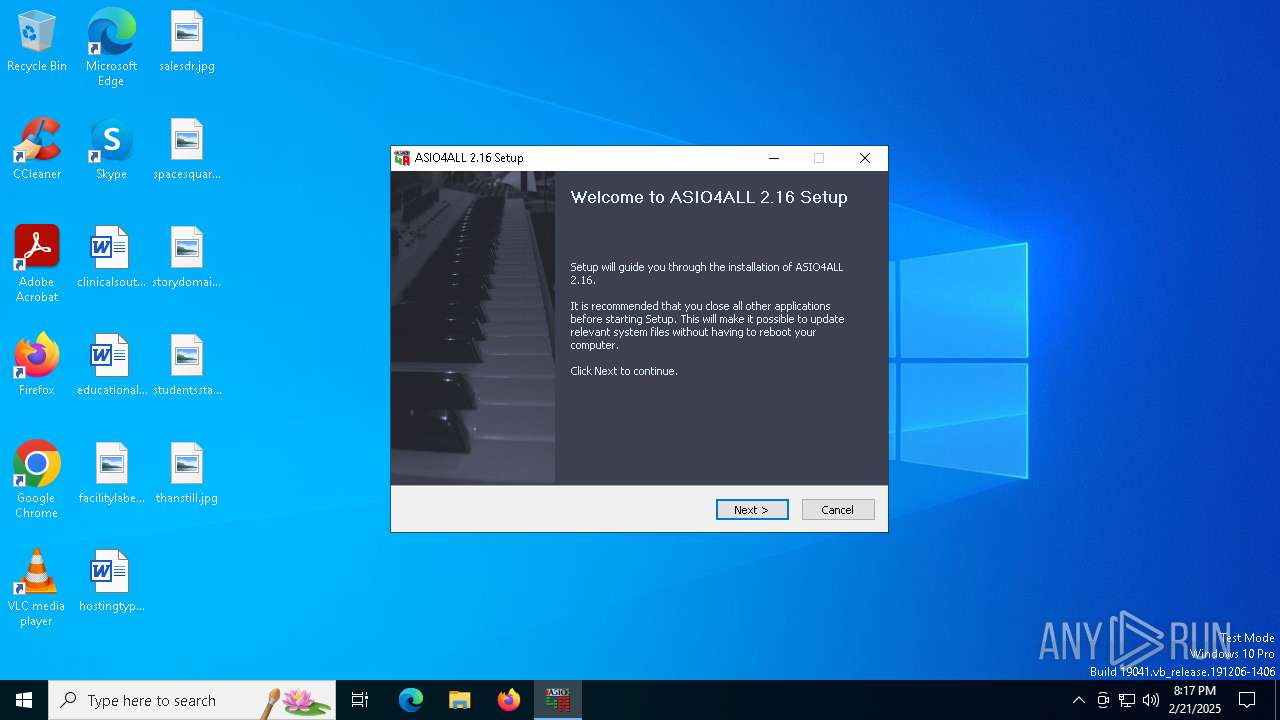The height and width of the screenshot is (720, 1280).
Task: Open the volume control tray icon
Action: pos(1151,700)
